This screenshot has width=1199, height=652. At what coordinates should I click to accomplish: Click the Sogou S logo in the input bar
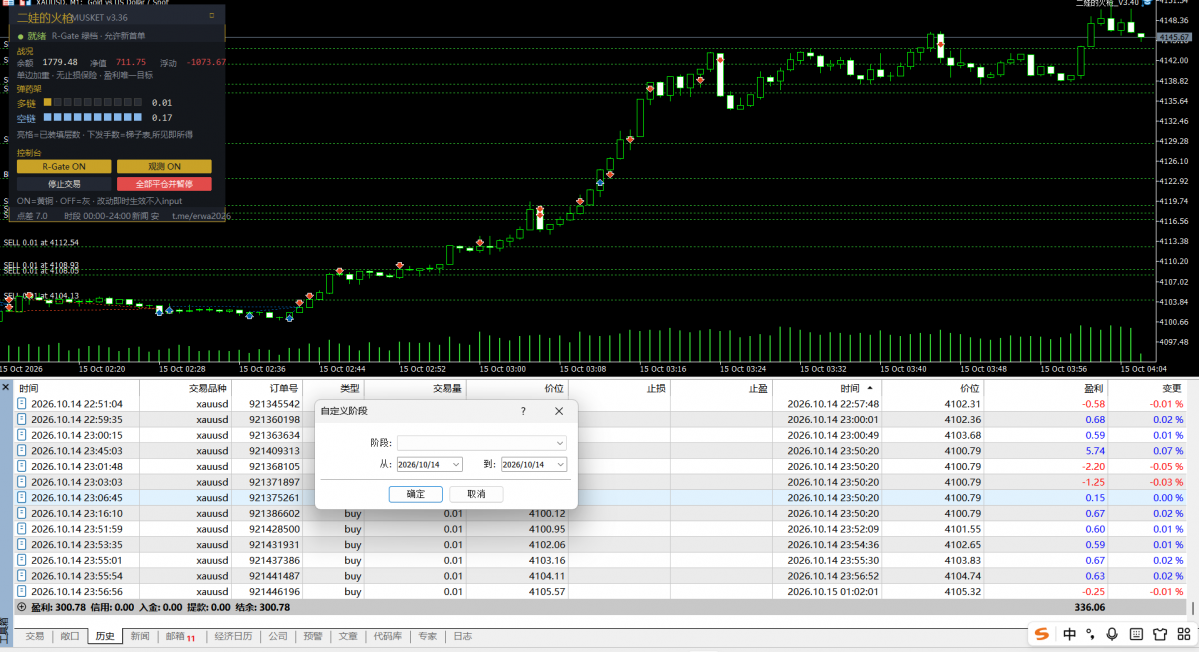[1041, 634]
